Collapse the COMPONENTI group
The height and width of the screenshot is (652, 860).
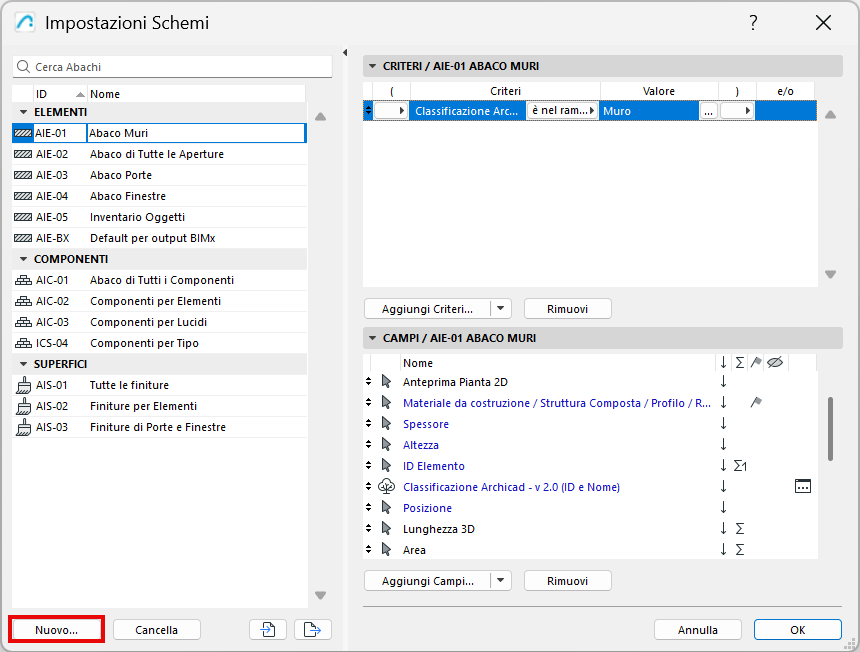(x=23, y=259)
